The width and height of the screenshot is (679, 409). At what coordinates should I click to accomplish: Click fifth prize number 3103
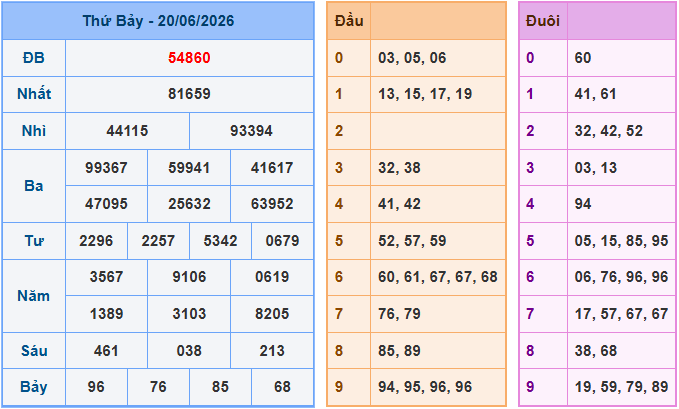click(189, 314)
